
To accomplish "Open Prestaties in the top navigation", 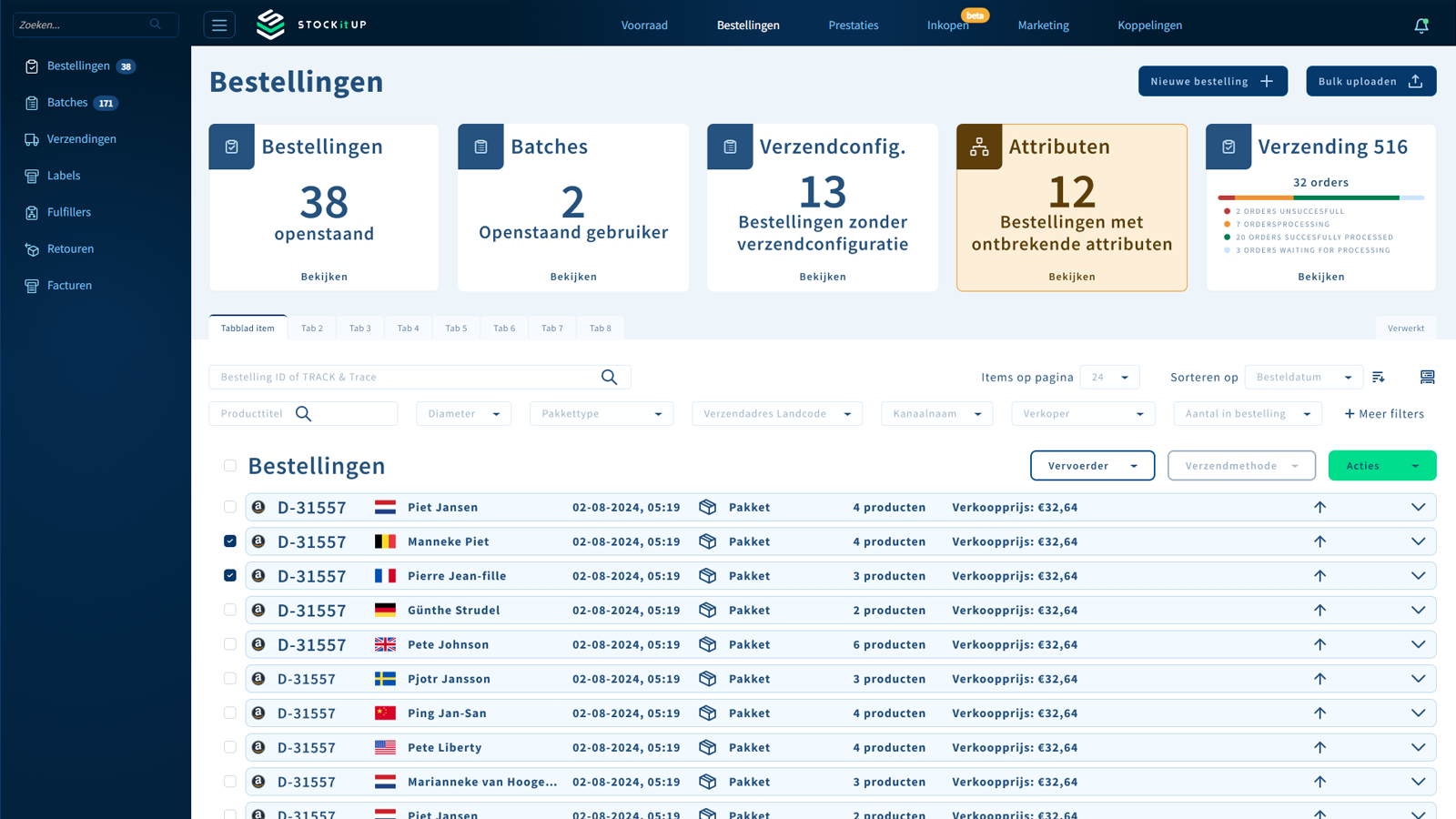I will pyautogui.click(x=853, y=25).
